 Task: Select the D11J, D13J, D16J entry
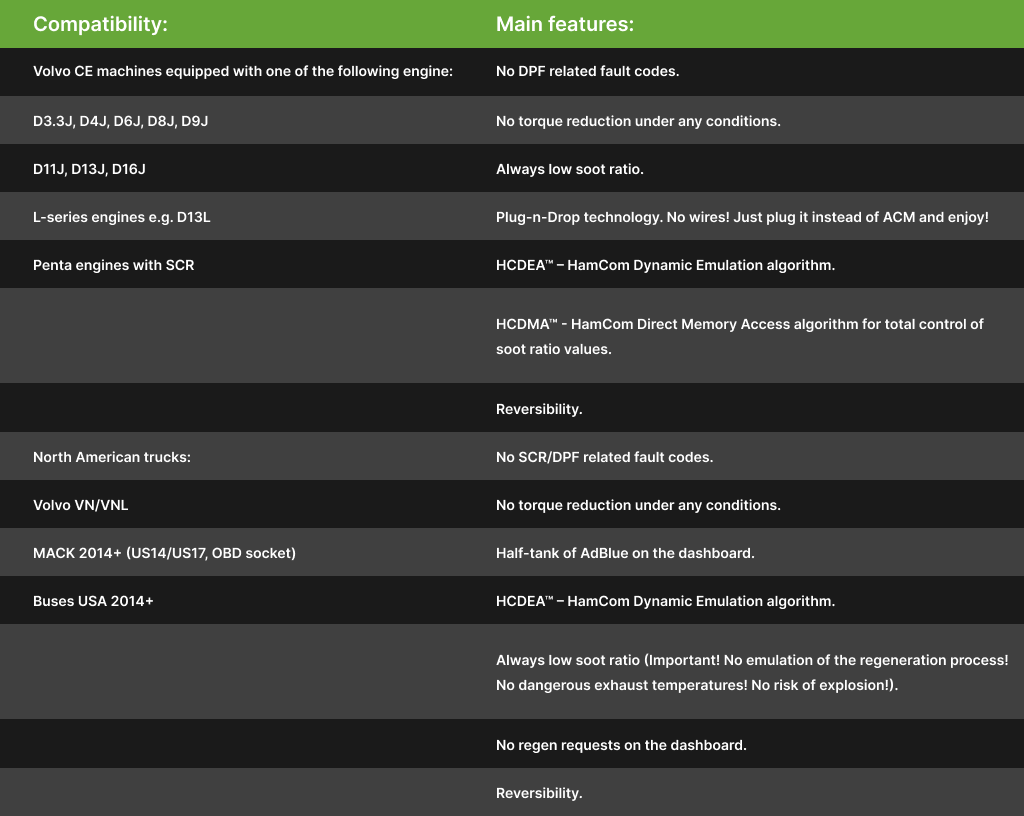coord(89,169)
